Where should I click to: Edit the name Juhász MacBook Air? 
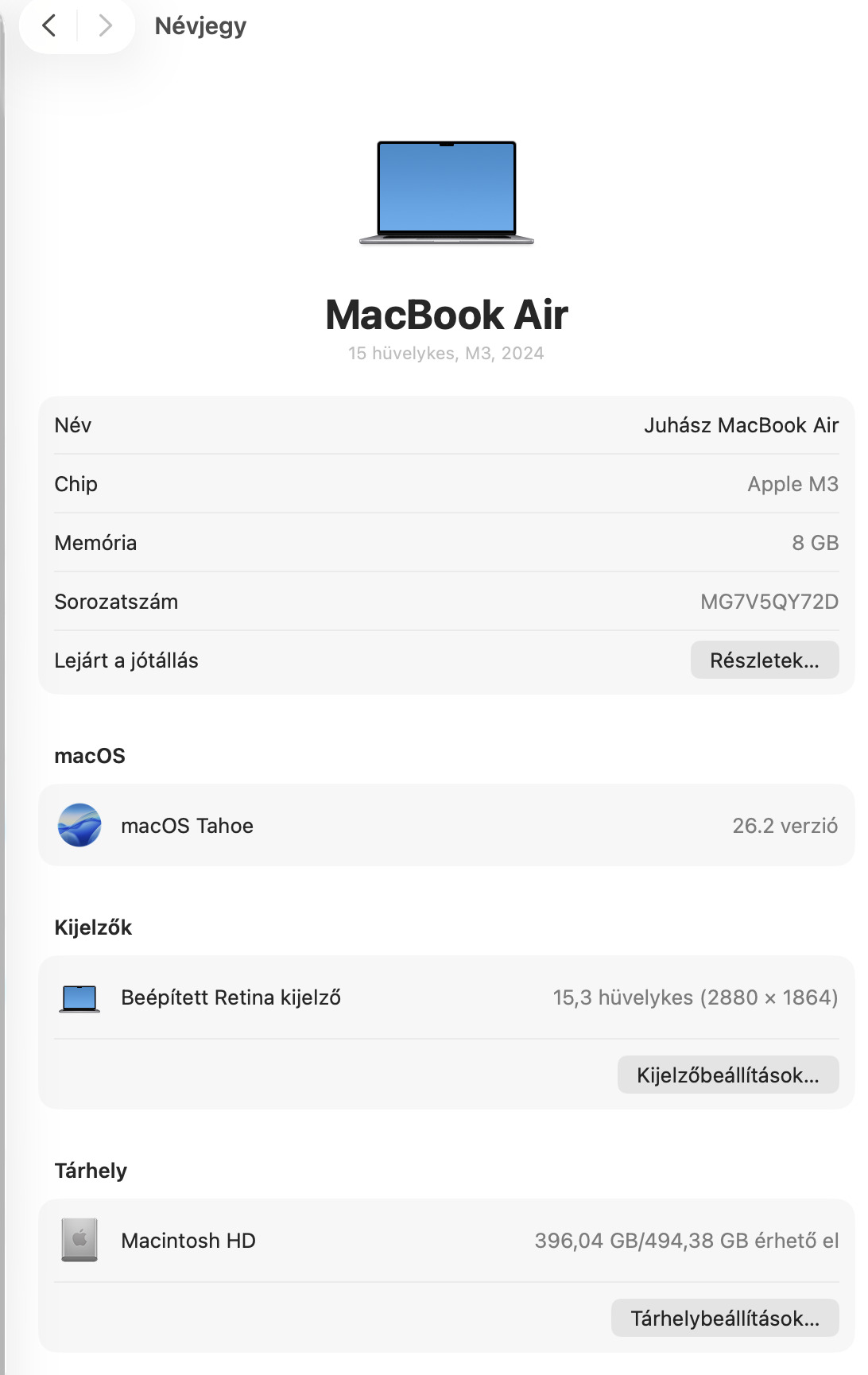(x=741, y=425)
